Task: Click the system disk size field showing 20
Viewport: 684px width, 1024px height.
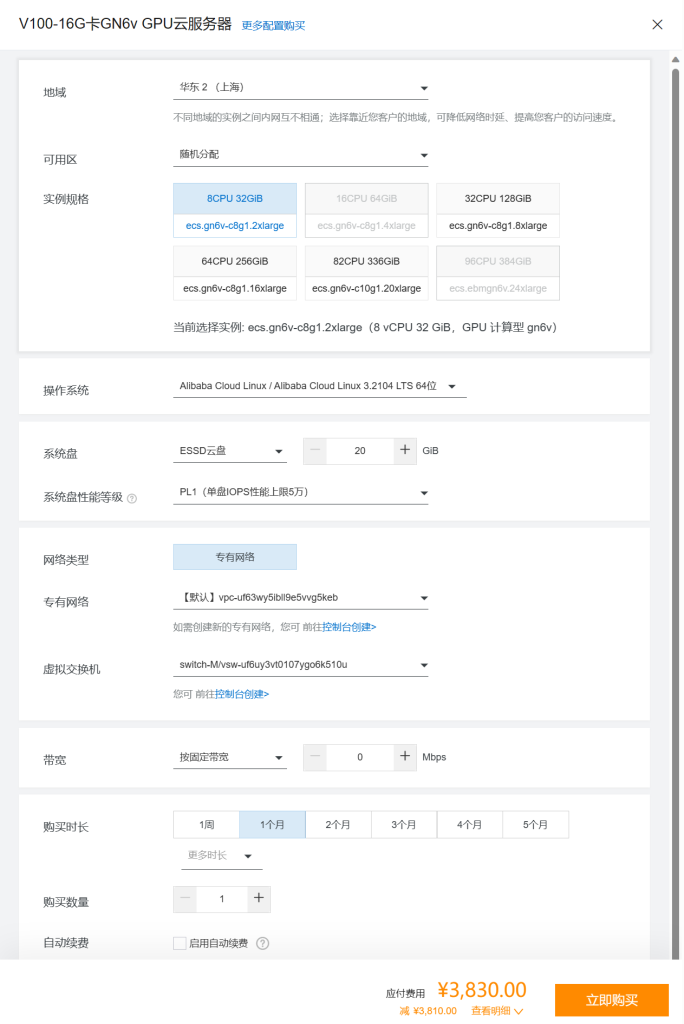Action: [360, 451]
